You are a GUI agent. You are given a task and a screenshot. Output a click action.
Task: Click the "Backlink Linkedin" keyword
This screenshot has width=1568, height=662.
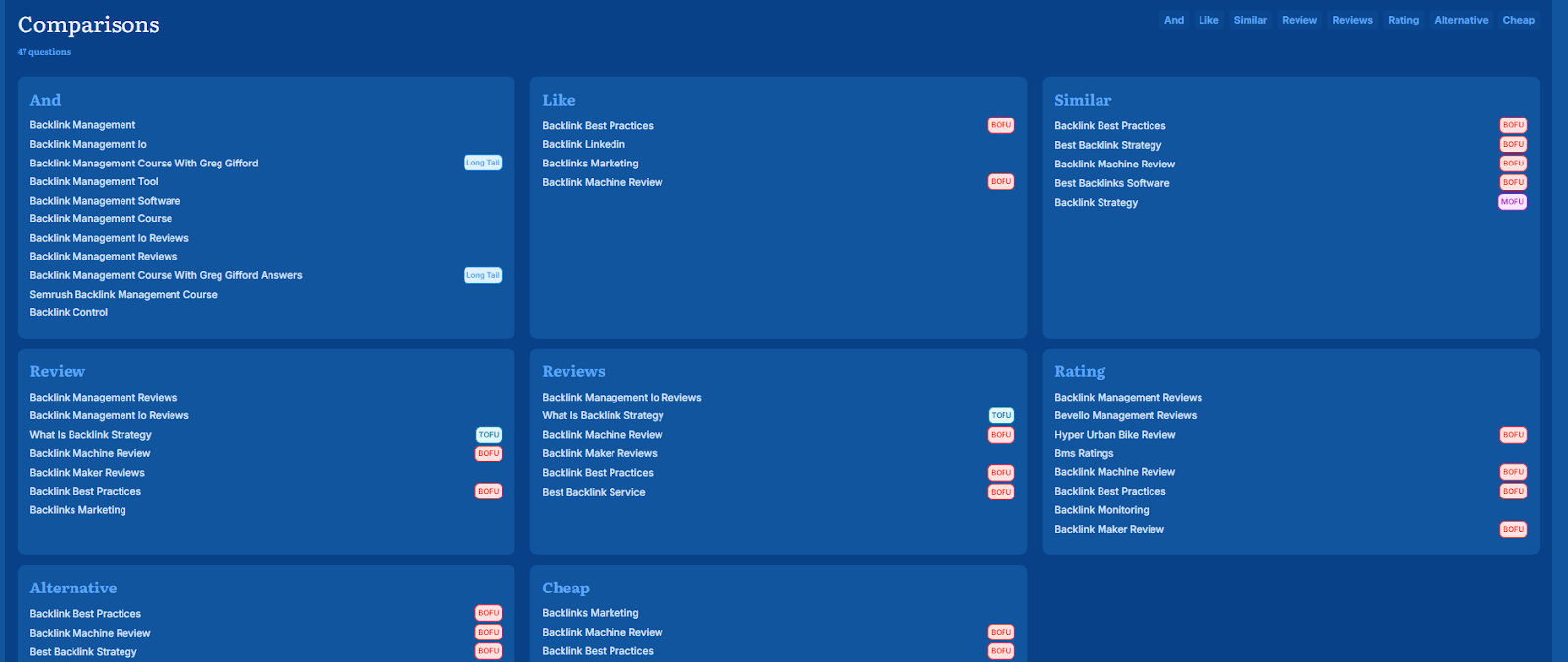pos(583,144)
